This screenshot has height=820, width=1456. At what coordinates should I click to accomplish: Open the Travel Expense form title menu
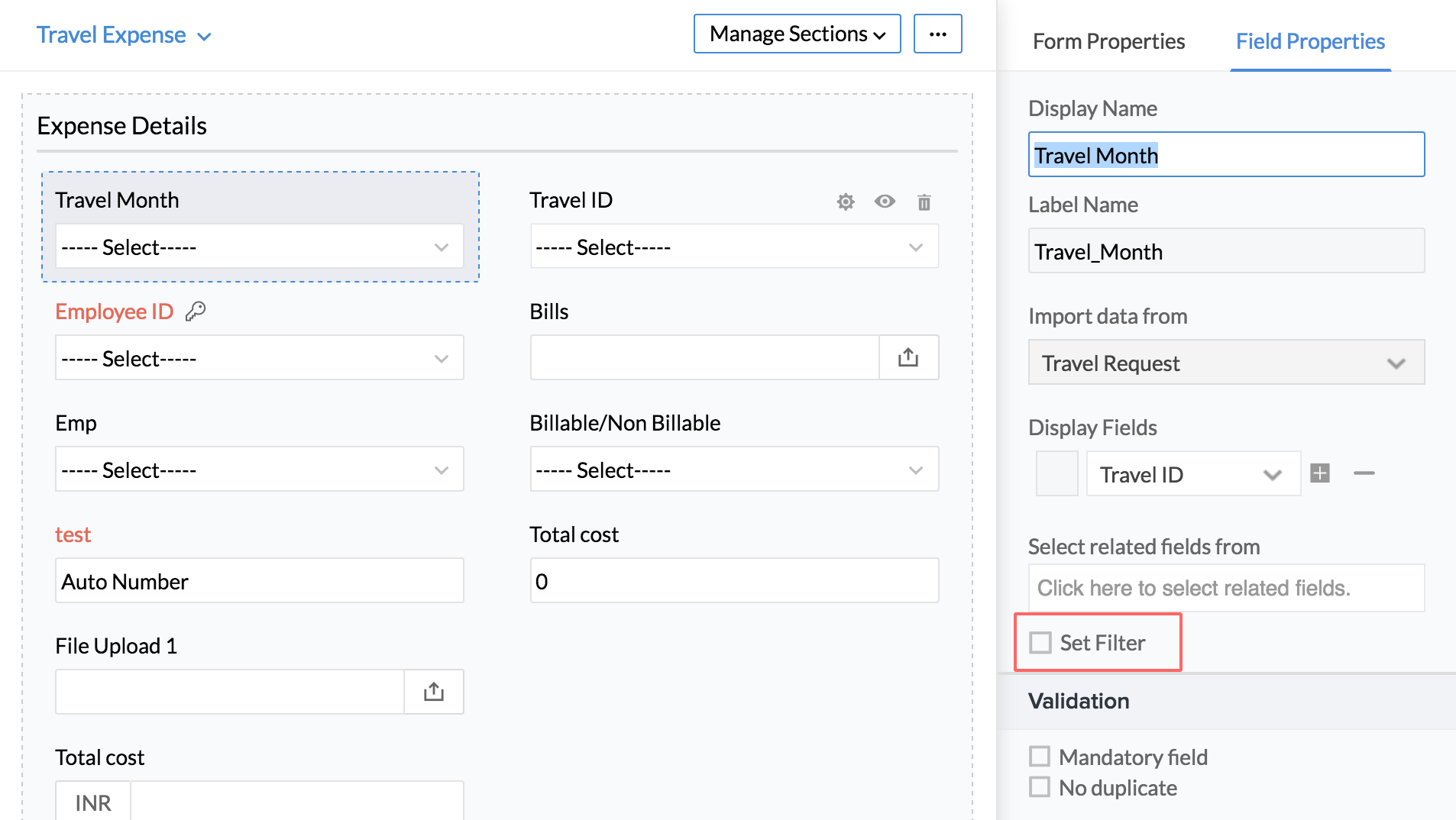(x=124, y=35)
